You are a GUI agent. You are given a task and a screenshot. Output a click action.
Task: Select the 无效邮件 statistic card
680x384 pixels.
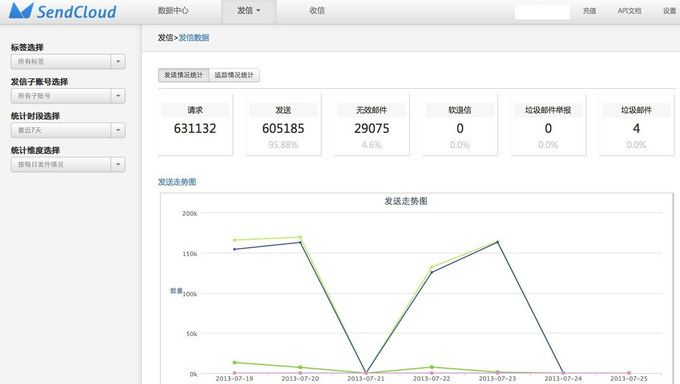(372, 125)
